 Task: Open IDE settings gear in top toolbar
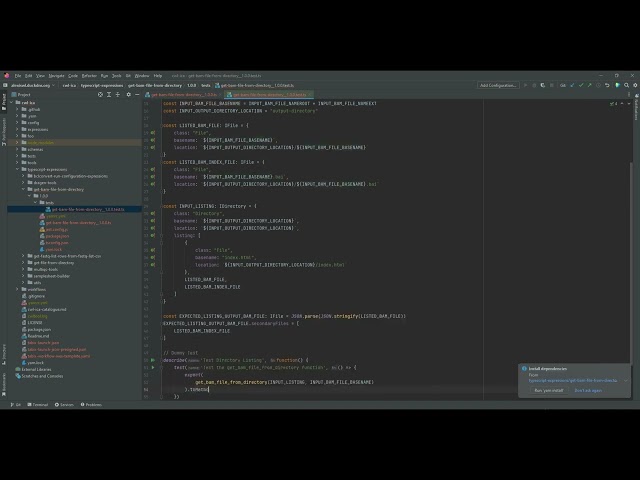coord(635,85)
